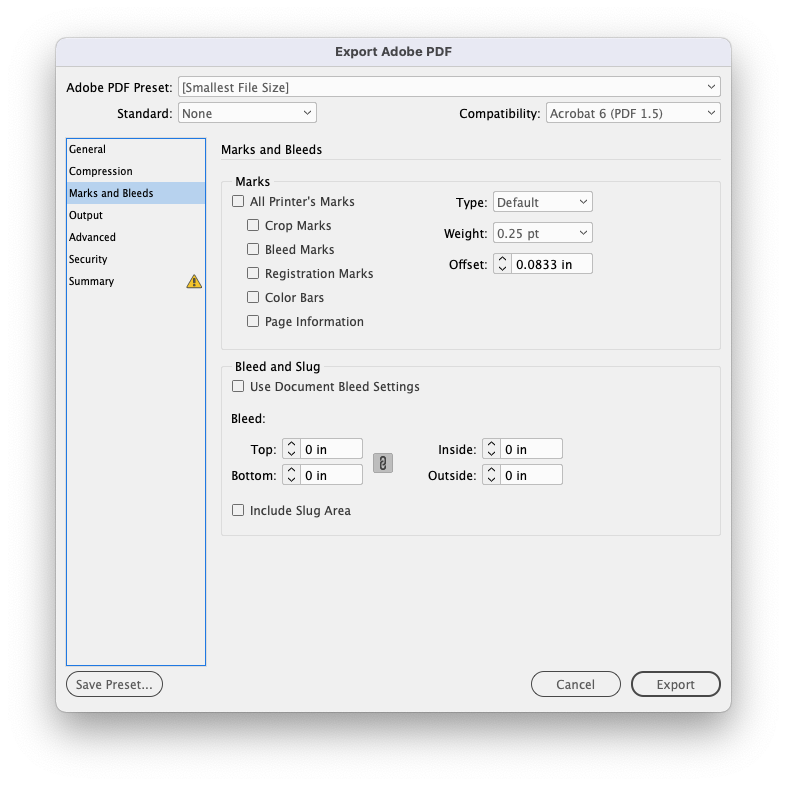This screenshot has width=787, height=786.
Task: Click the Top bleed value field
Action: (331, 449)
